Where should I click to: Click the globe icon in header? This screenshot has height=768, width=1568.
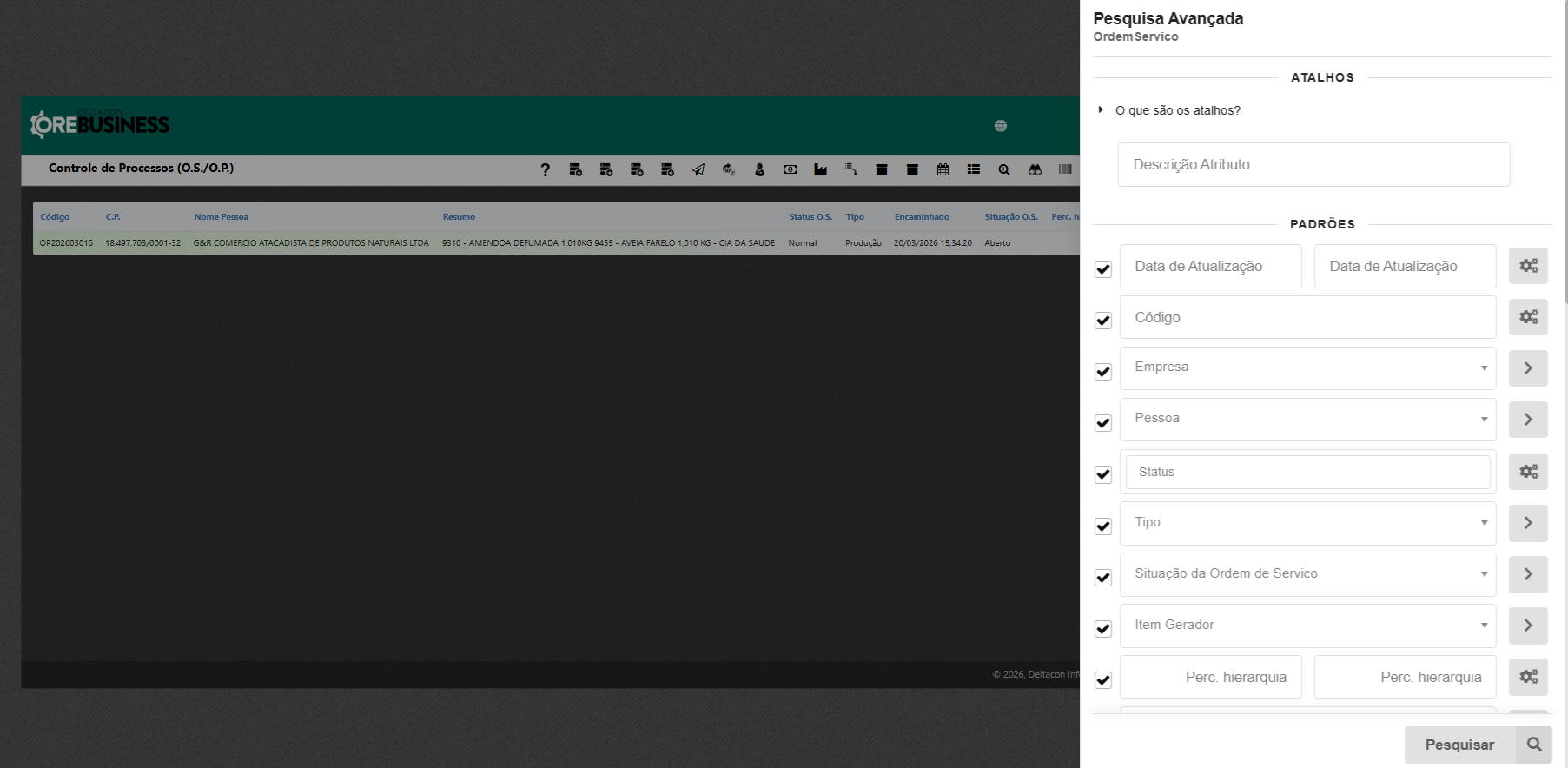pyautogui.click(x=1001, y=126)
